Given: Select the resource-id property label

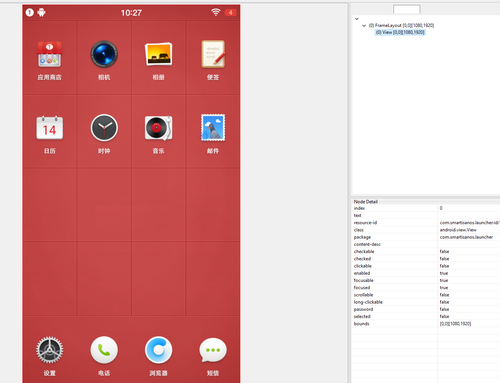Looking at the screenshot, I should tap(365, 223).
